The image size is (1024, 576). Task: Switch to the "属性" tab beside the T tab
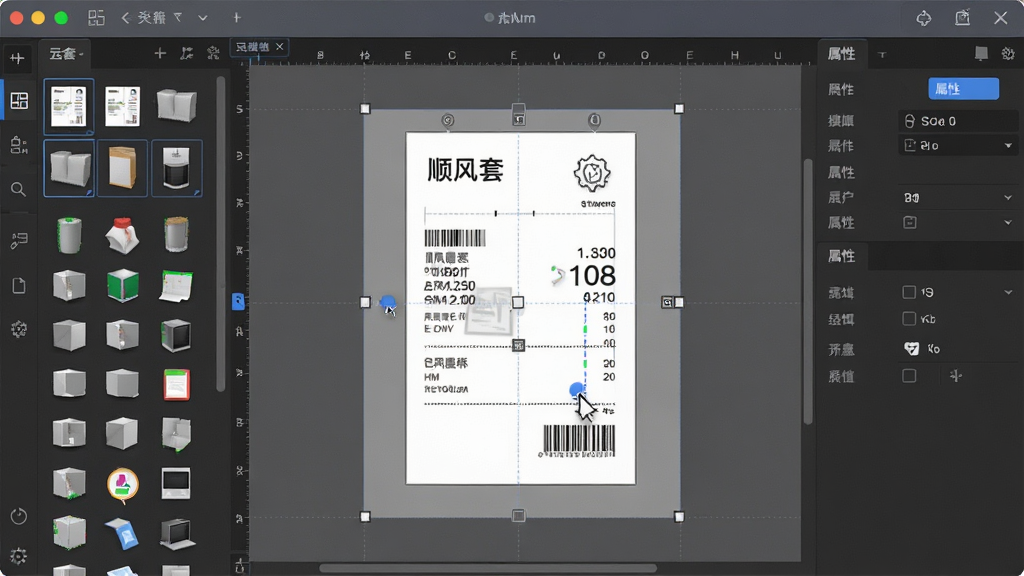[841, 54]
